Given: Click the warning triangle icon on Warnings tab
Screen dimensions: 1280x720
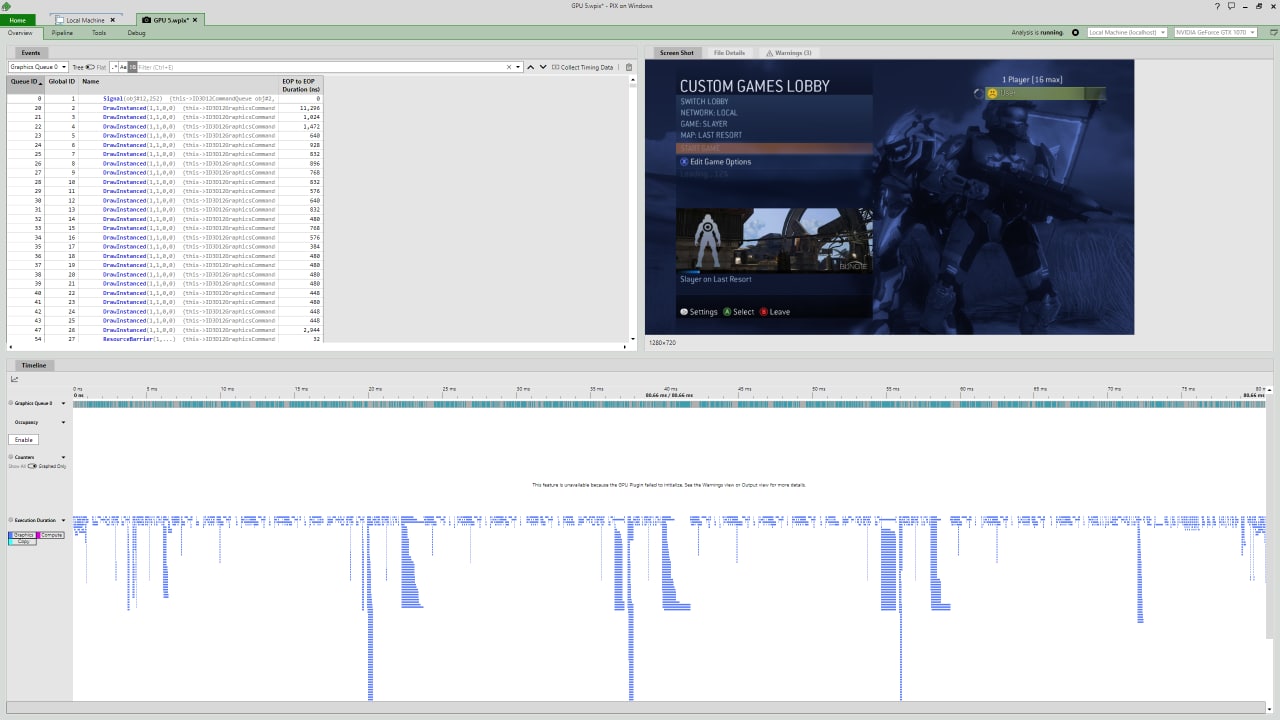Looking at the screenshot, I should [x=769, y=53].
